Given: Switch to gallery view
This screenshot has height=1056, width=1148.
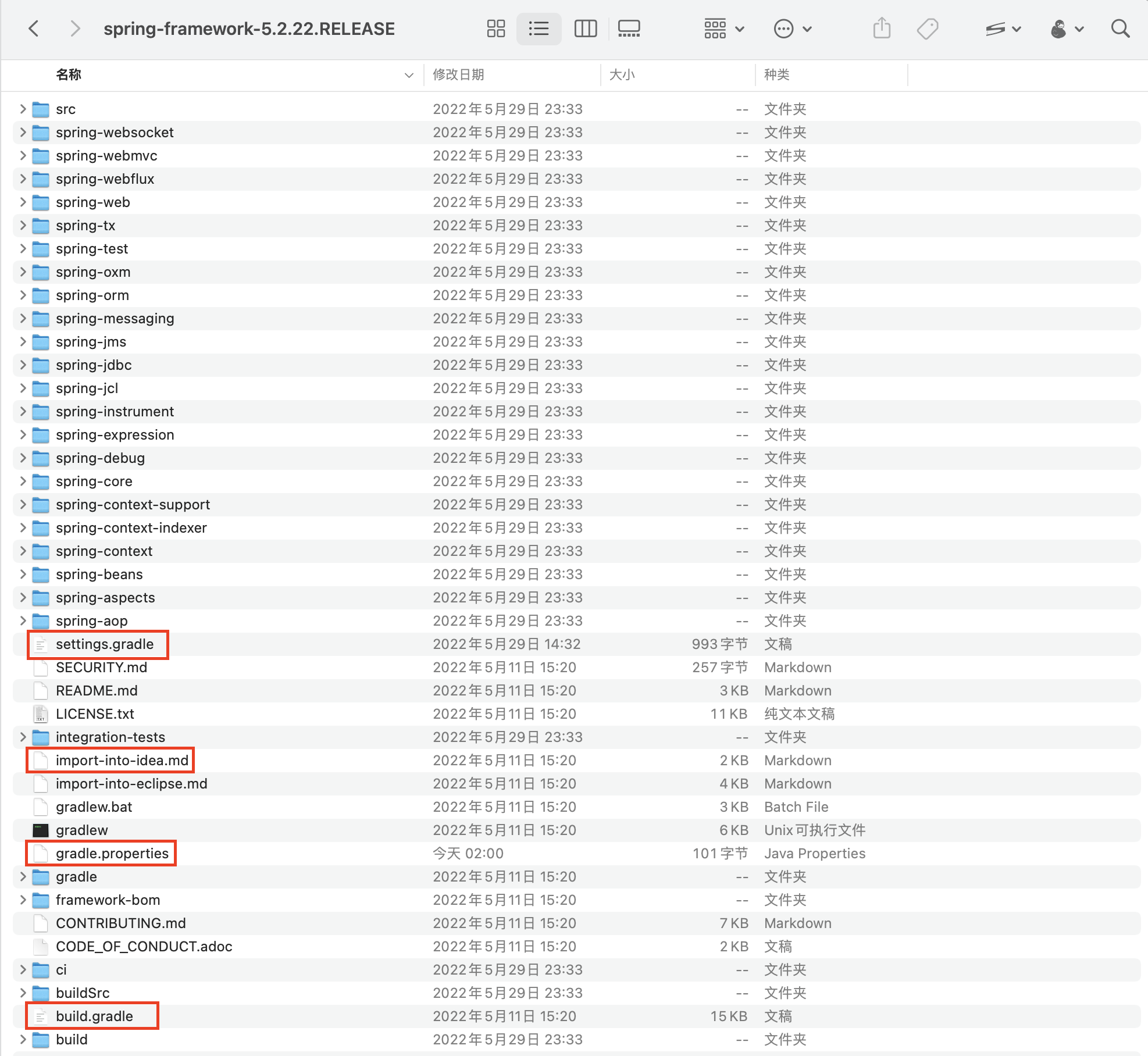Looking at the screenshot, I should pyautogui.click(x=629, y=28).
